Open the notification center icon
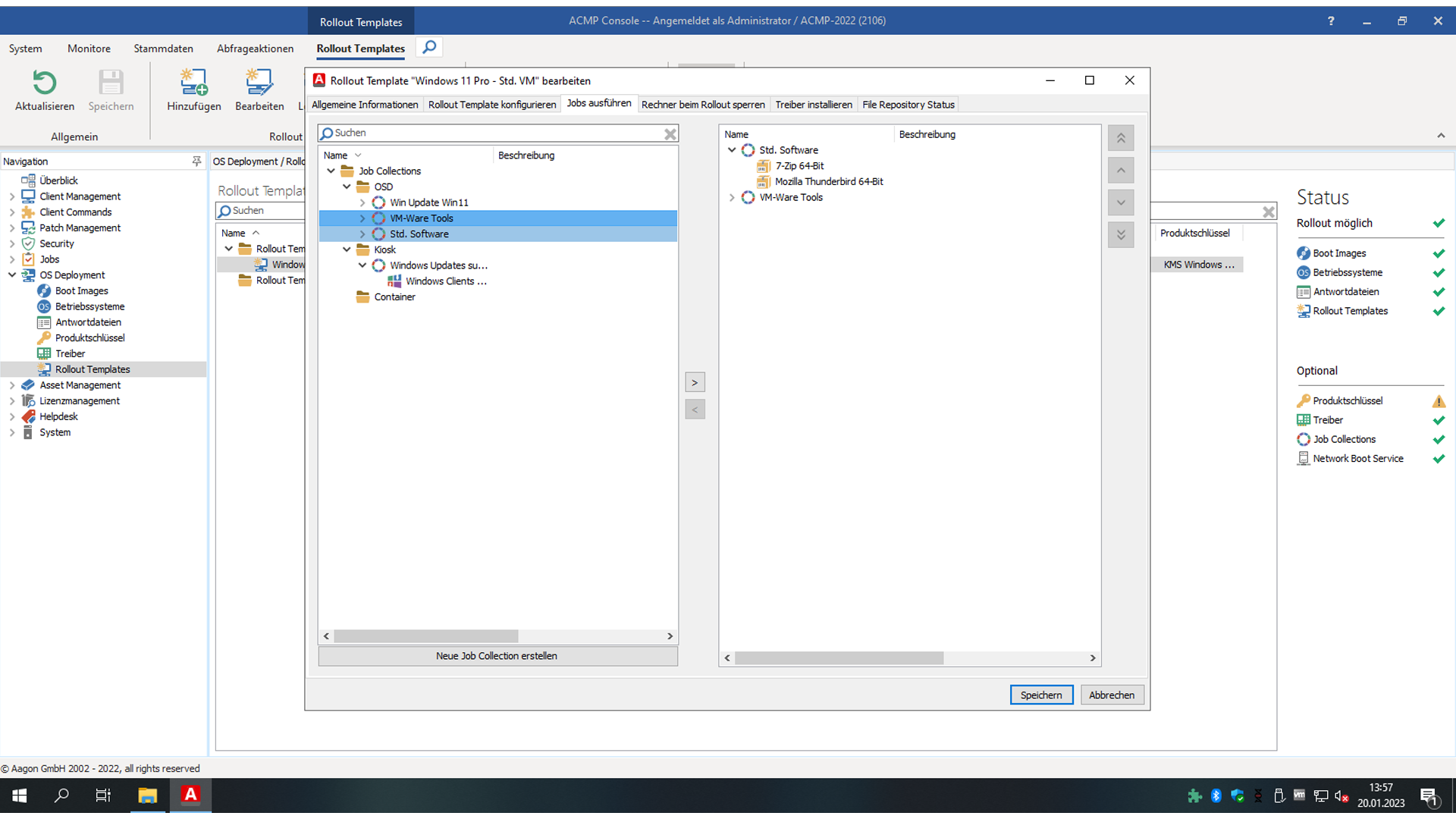 pyautogui.click(x=1429, y=796)
